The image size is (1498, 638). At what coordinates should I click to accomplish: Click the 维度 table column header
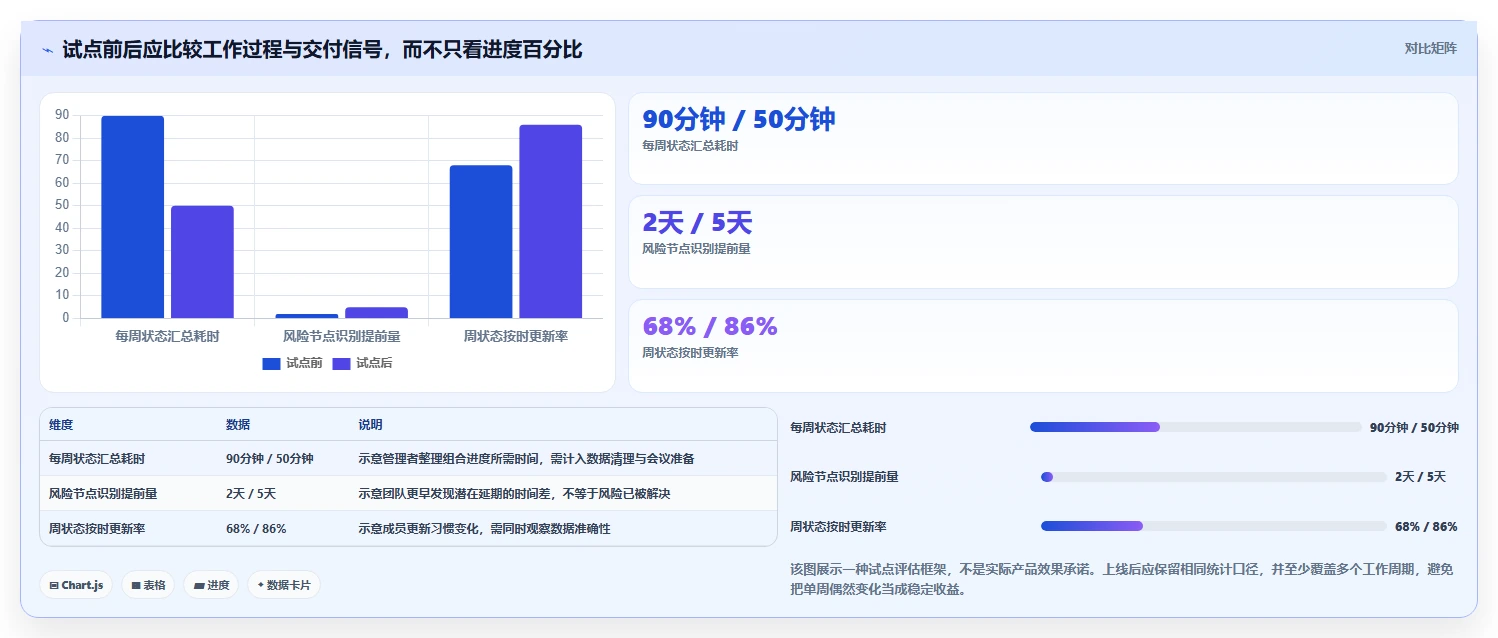(61, 425)
